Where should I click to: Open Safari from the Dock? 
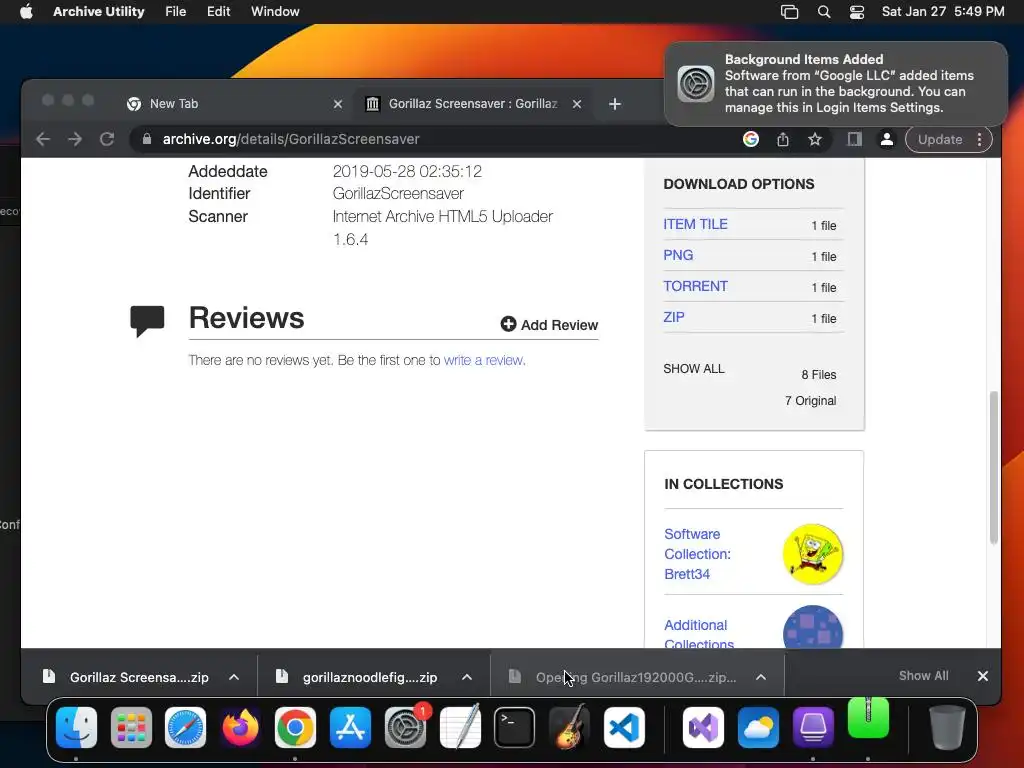(x=185, y=727)
